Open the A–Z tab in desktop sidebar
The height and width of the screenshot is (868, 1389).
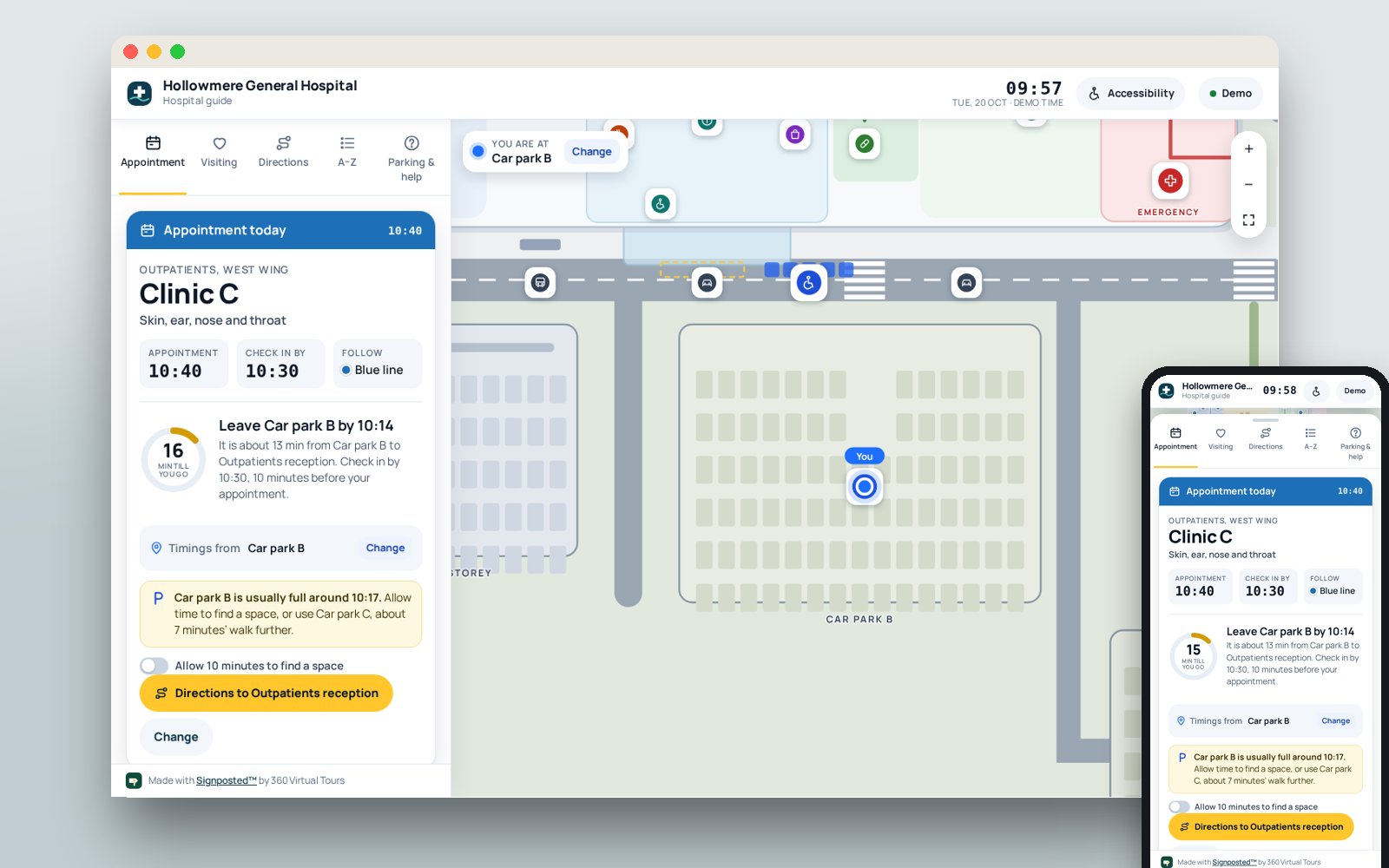[347, 153]
